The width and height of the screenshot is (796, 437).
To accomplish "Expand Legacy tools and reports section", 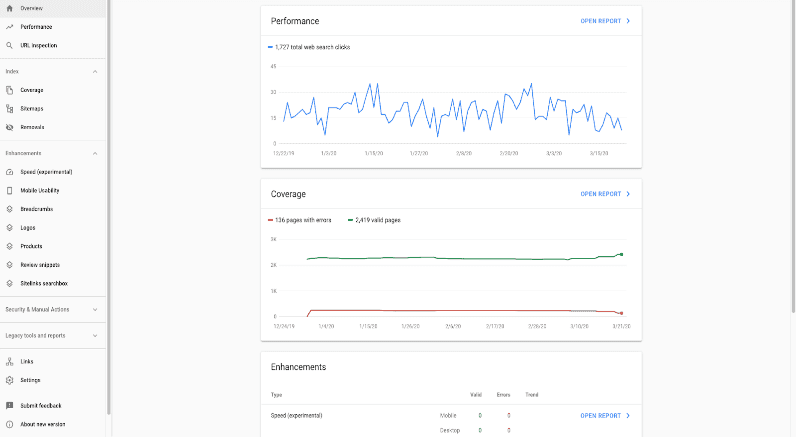I will click(x=95, y=336).
